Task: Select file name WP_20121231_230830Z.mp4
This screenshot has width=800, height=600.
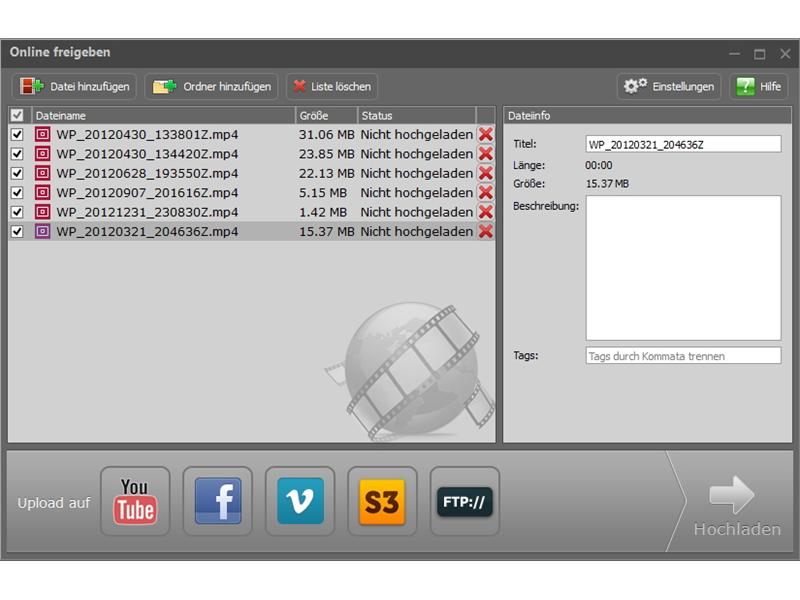Action: tap(147, 212)
